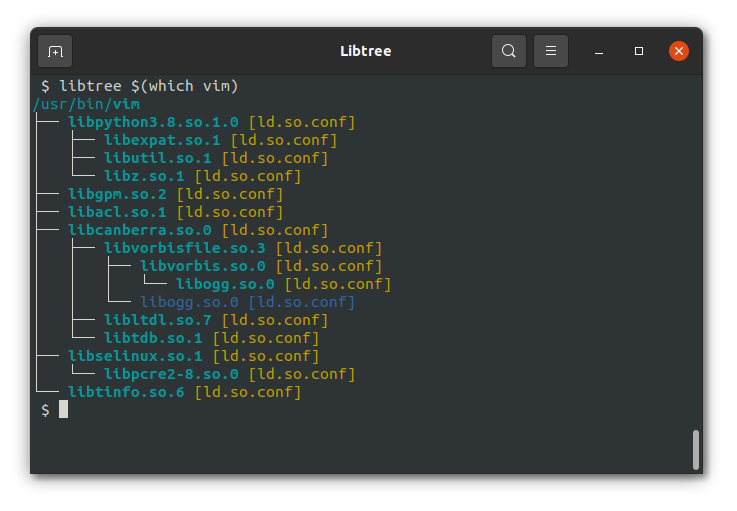Click libpcre2-8.so.0 entry
Image resolution: width=737 pixels, height=511 pixels.
pyautogui.click(x=171, y=374)
